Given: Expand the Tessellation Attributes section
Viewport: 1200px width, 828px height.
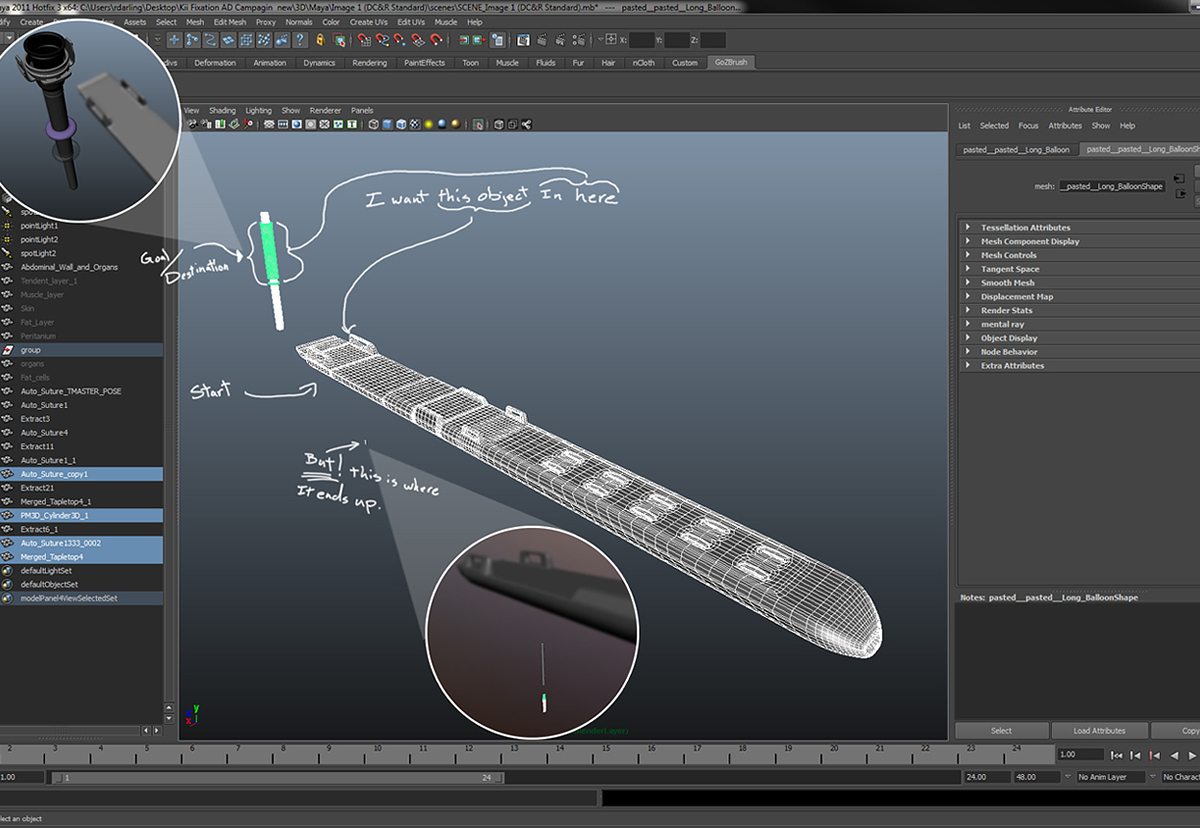Looking at the screenshot, I should (1078, 228).
